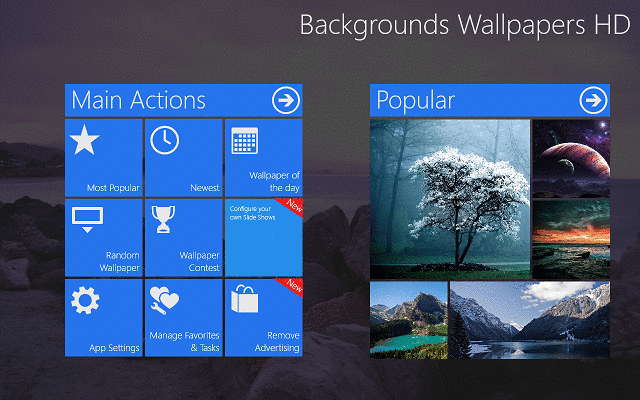Click the star icon for Most Popular

(x=85, y=142)
